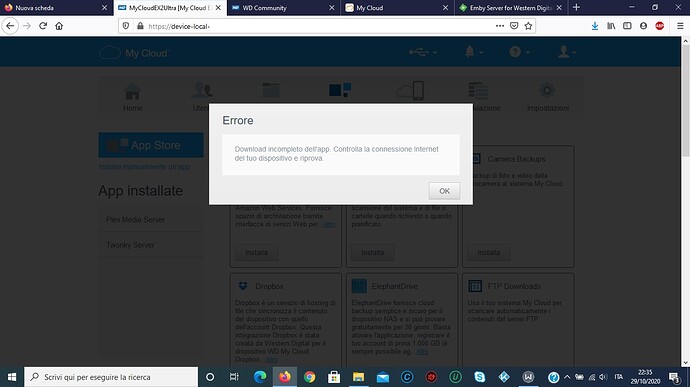Go forward with the browser forward arrow
This screenshot has width=690, height=387.
coord(27,26)
